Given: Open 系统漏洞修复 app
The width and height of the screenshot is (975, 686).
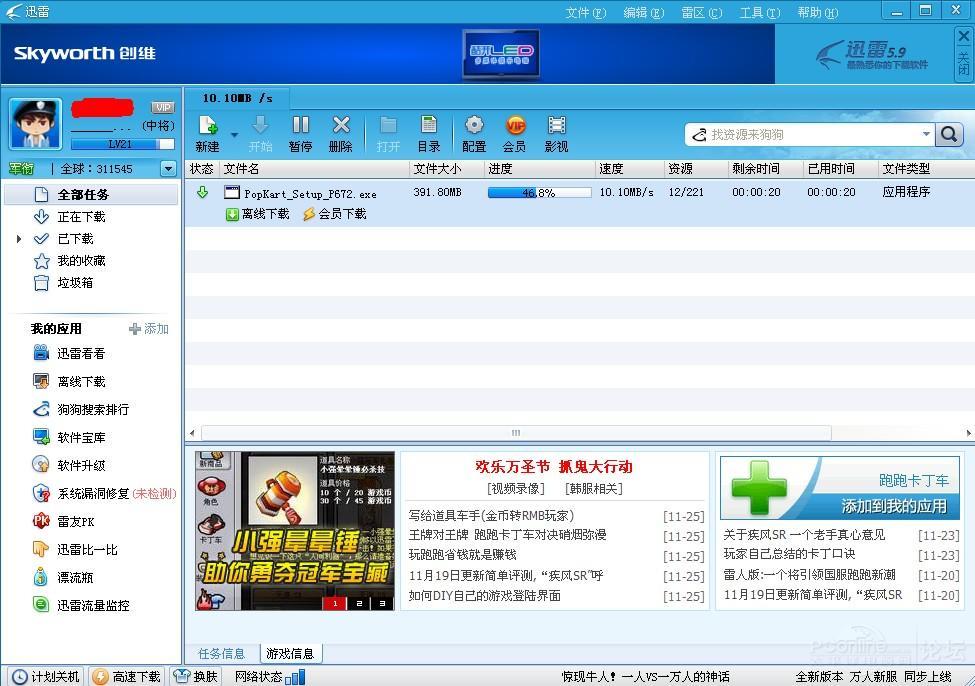Looking at the screenshot, I should [93, 493].
